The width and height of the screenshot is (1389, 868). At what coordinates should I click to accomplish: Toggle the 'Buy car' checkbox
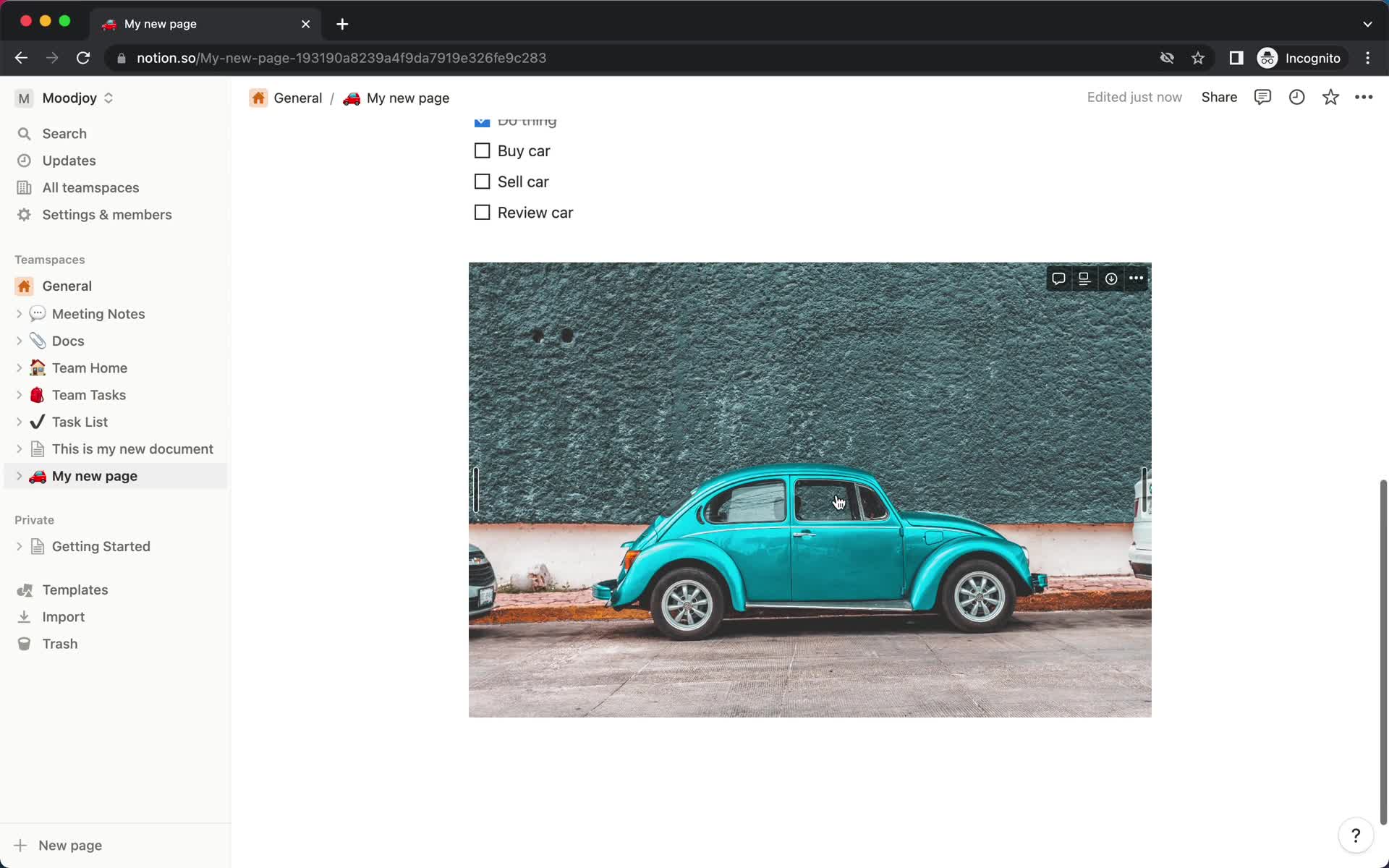coord(481,150)
